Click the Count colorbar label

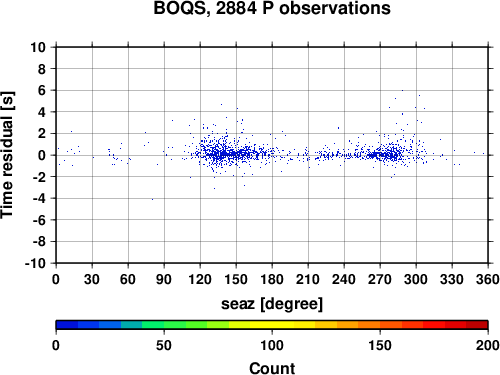point(272,368)
